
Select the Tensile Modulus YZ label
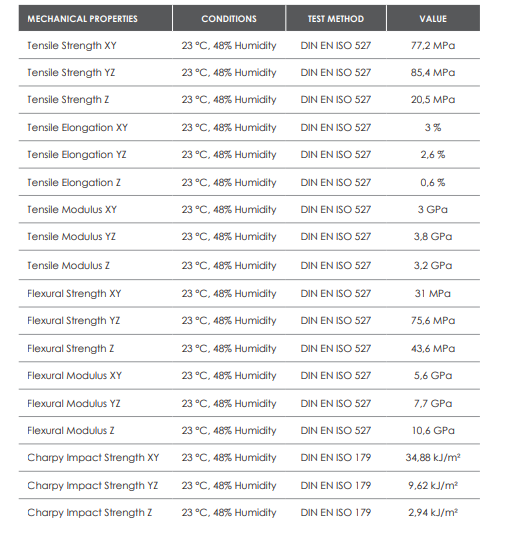72,237
